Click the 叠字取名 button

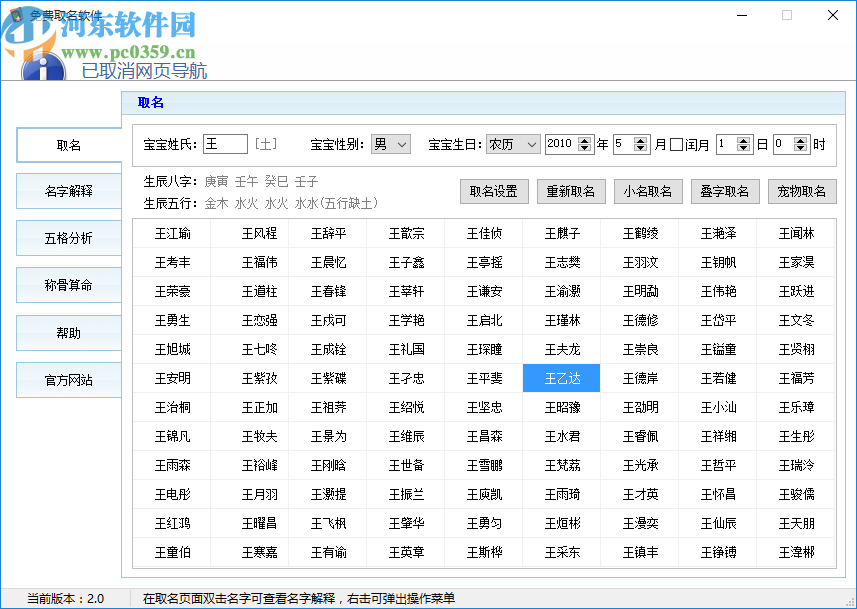[x=725, y=191]
